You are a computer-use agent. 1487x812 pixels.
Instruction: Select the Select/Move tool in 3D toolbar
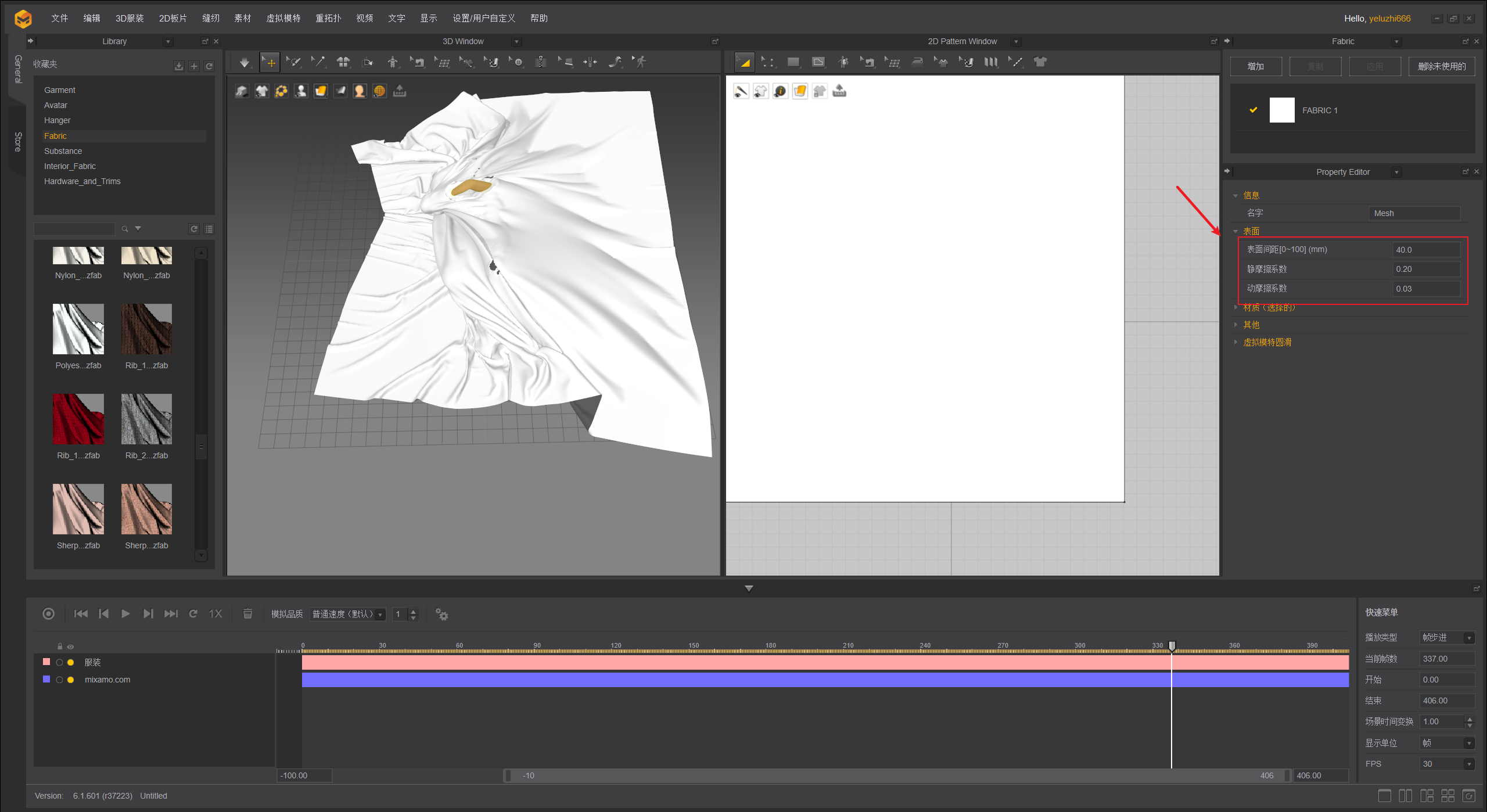coord(270,62)
